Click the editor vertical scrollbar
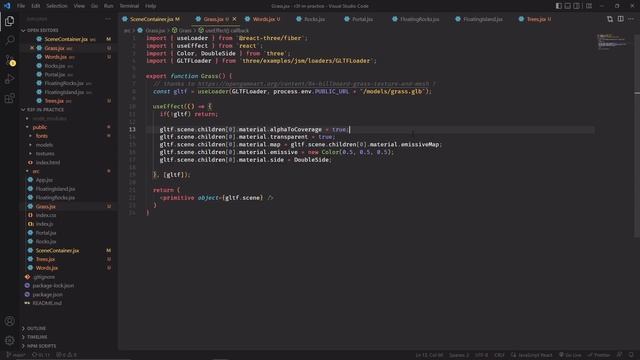The width and height of the screenshot is (640, 360). 637,135
